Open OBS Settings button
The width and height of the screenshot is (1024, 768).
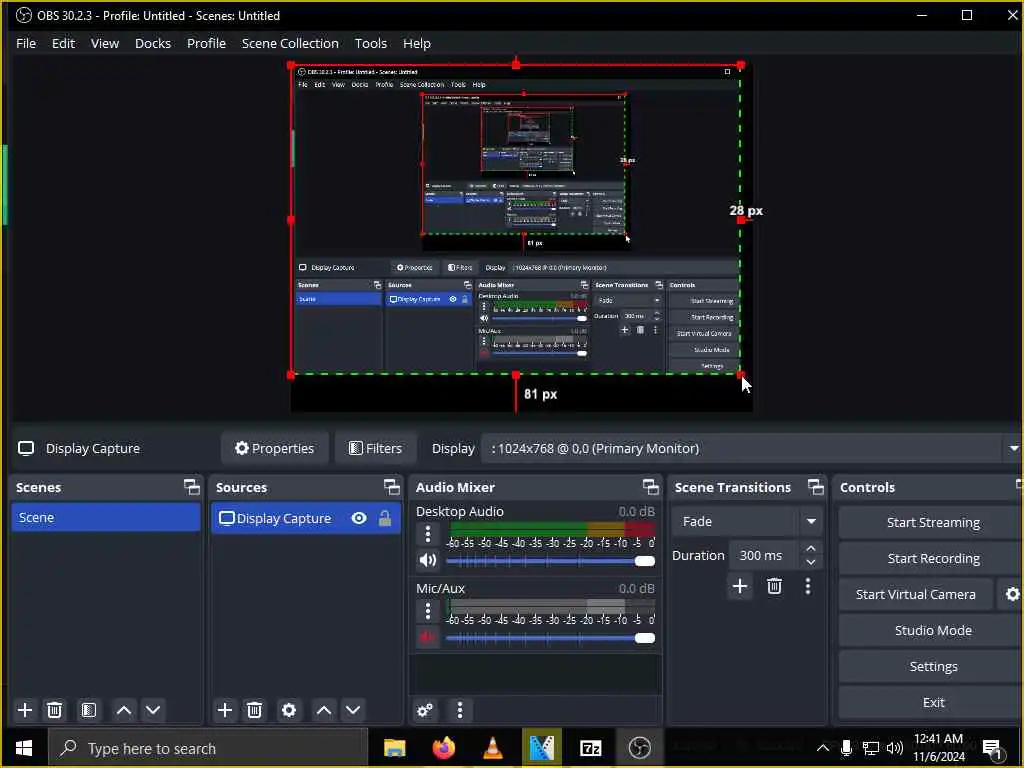(x=933, y=666)
